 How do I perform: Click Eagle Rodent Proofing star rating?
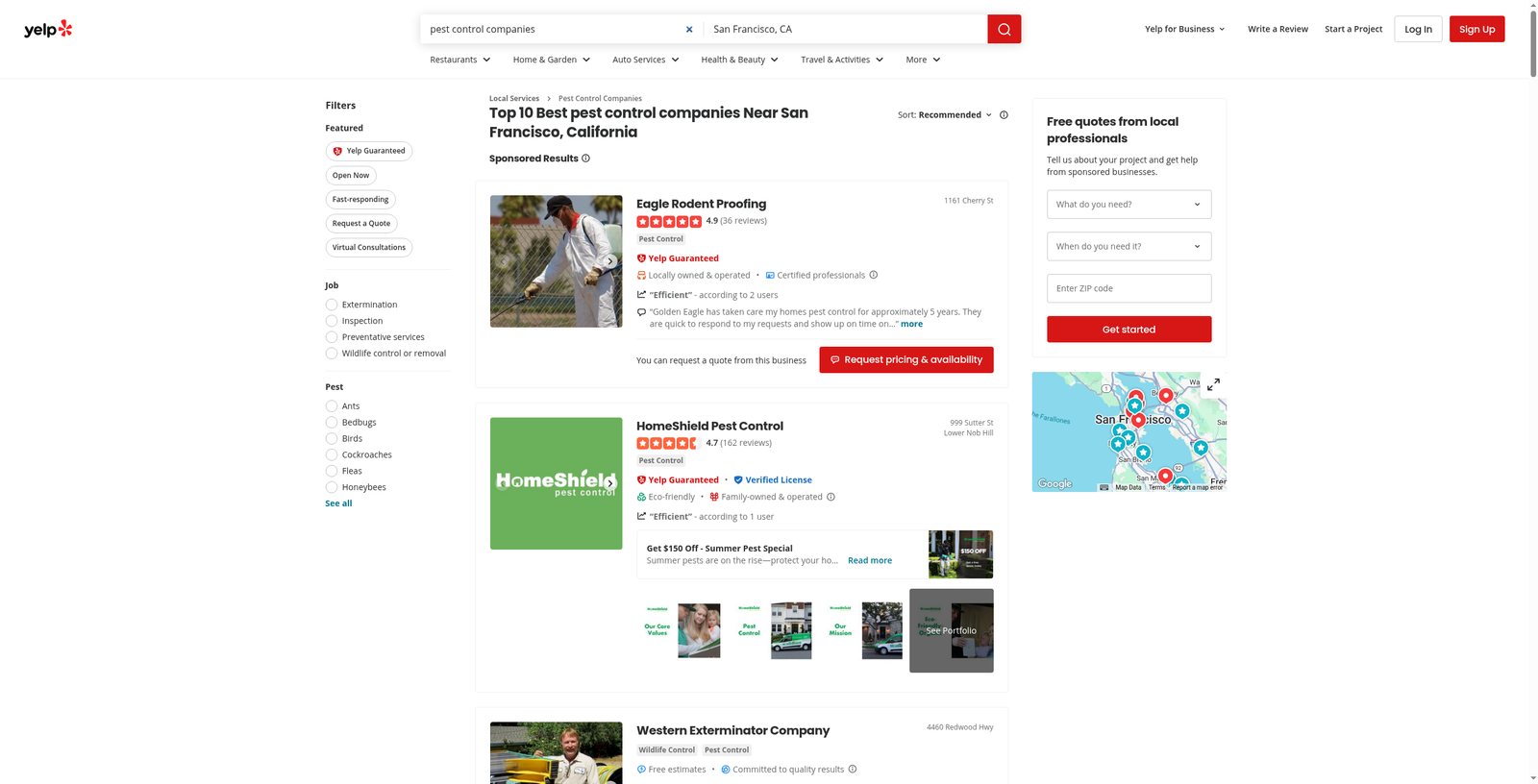(669, 221)
